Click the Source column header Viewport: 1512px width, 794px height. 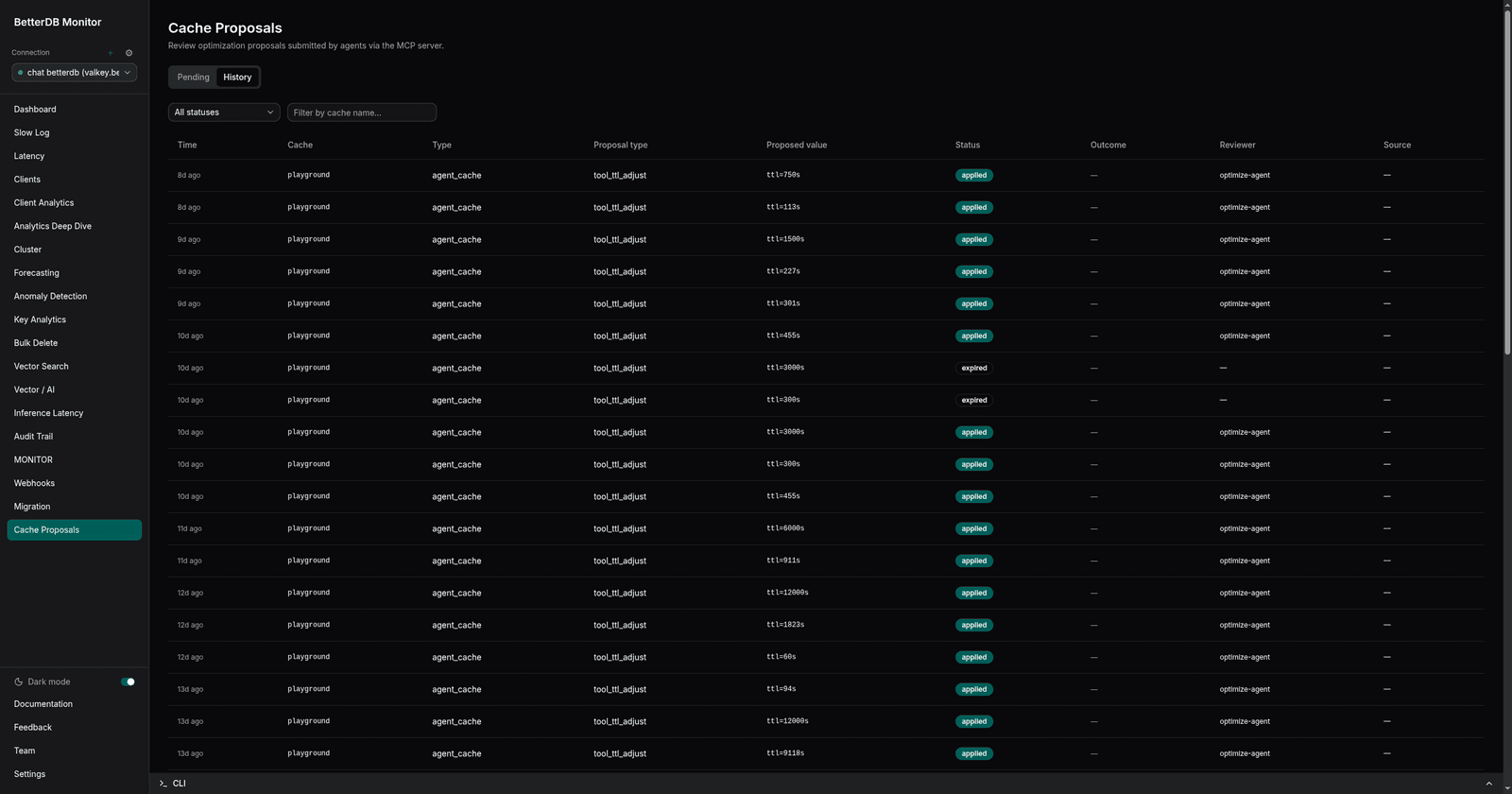click(x=1398, y=145)
